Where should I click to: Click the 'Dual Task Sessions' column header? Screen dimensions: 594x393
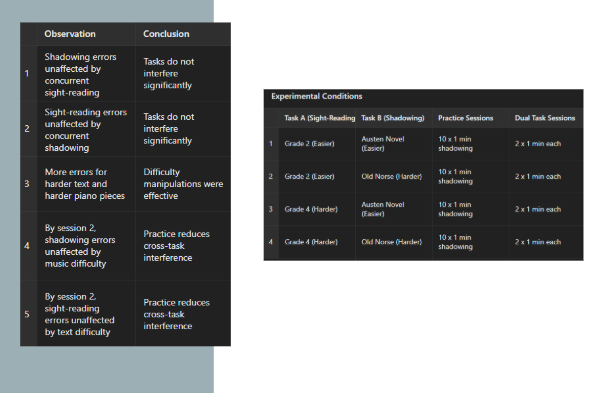(x=545, y=118)
